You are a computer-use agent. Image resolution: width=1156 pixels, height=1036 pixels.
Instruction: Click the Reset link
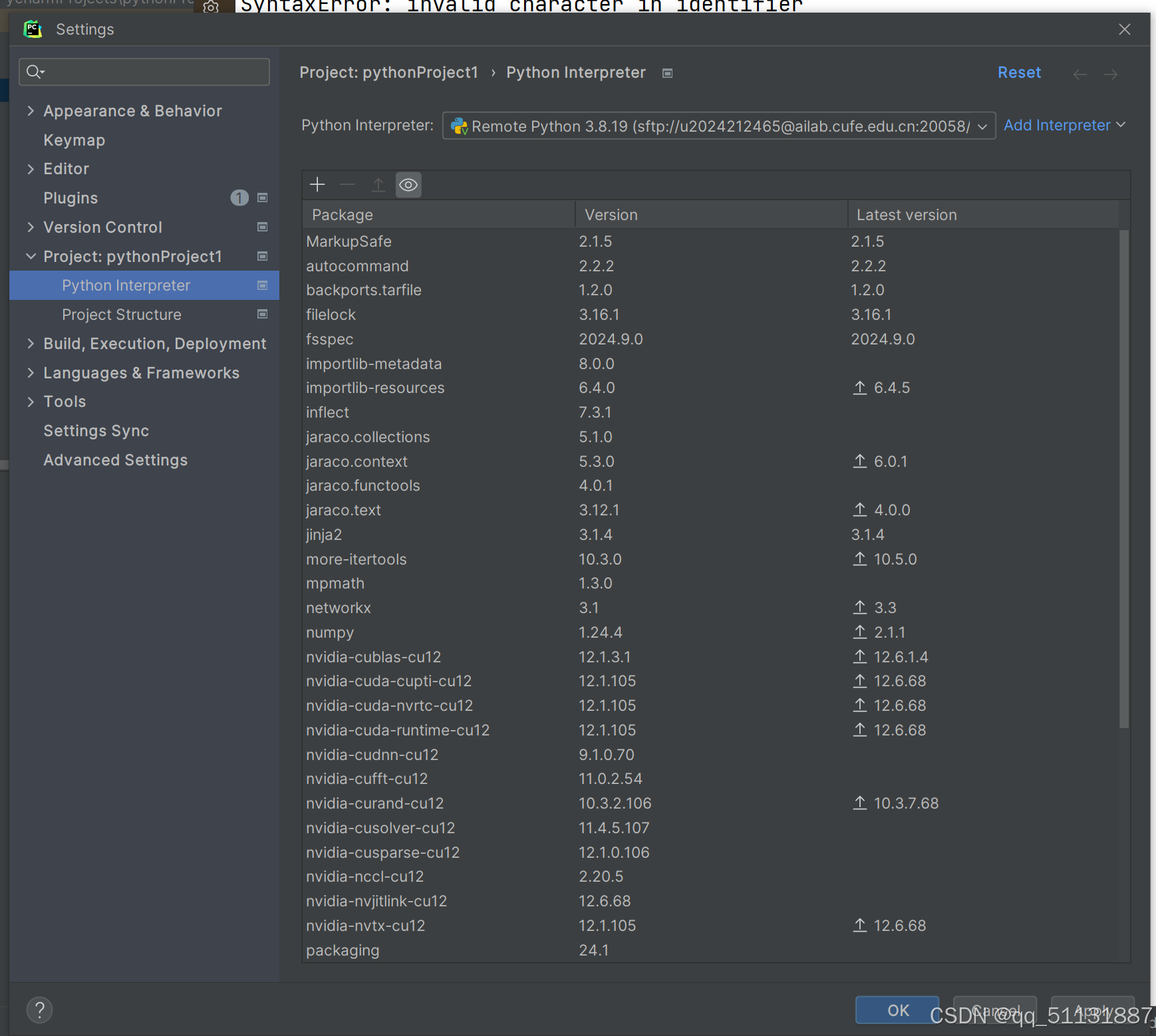(1019, 72)
